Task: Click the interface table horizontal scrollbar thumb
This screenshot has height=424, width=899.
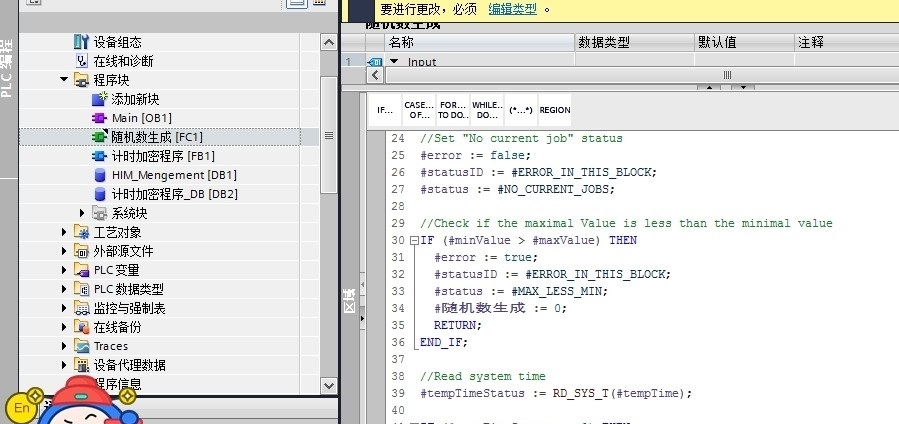Action: tap(726, 75)
